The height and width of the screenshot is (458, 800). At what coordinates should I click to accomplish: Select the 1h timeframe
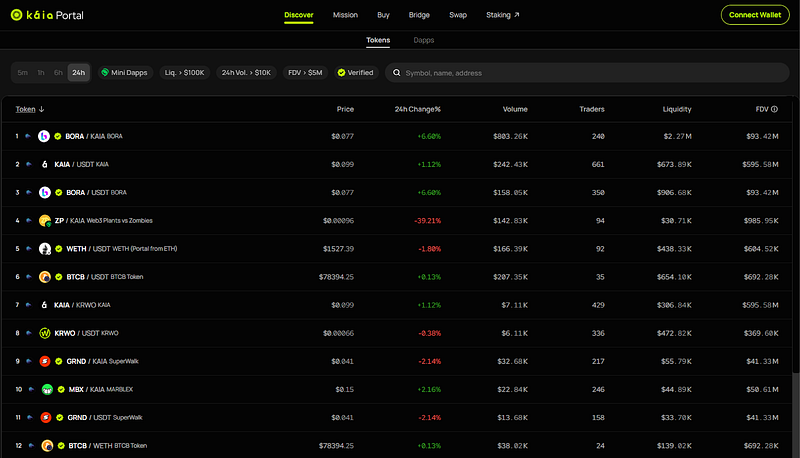[41, 72]
